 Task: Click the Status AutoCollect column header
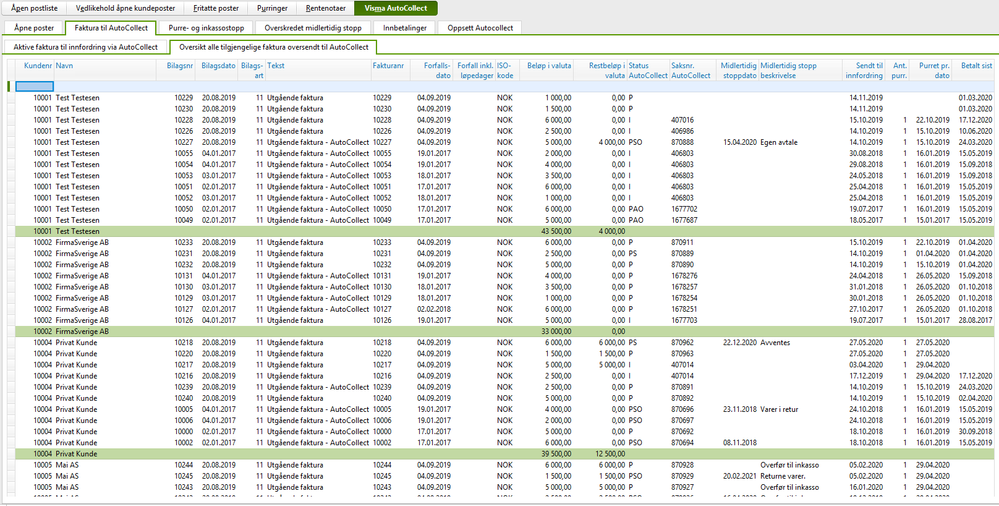(x=648, y=70)
